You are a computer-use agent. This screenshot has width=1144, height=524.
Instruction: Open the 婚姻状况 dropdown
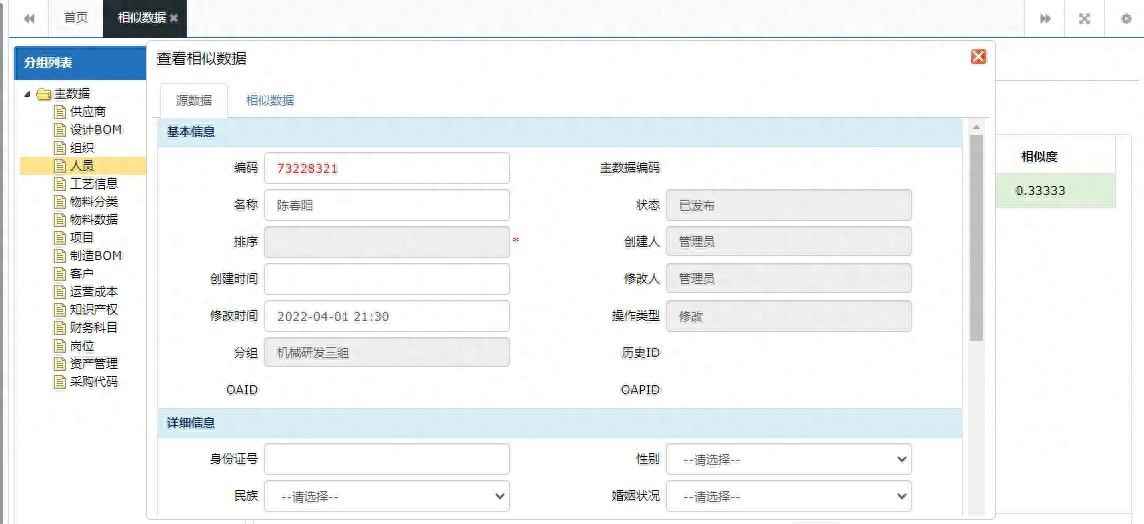tap(789, 496)
